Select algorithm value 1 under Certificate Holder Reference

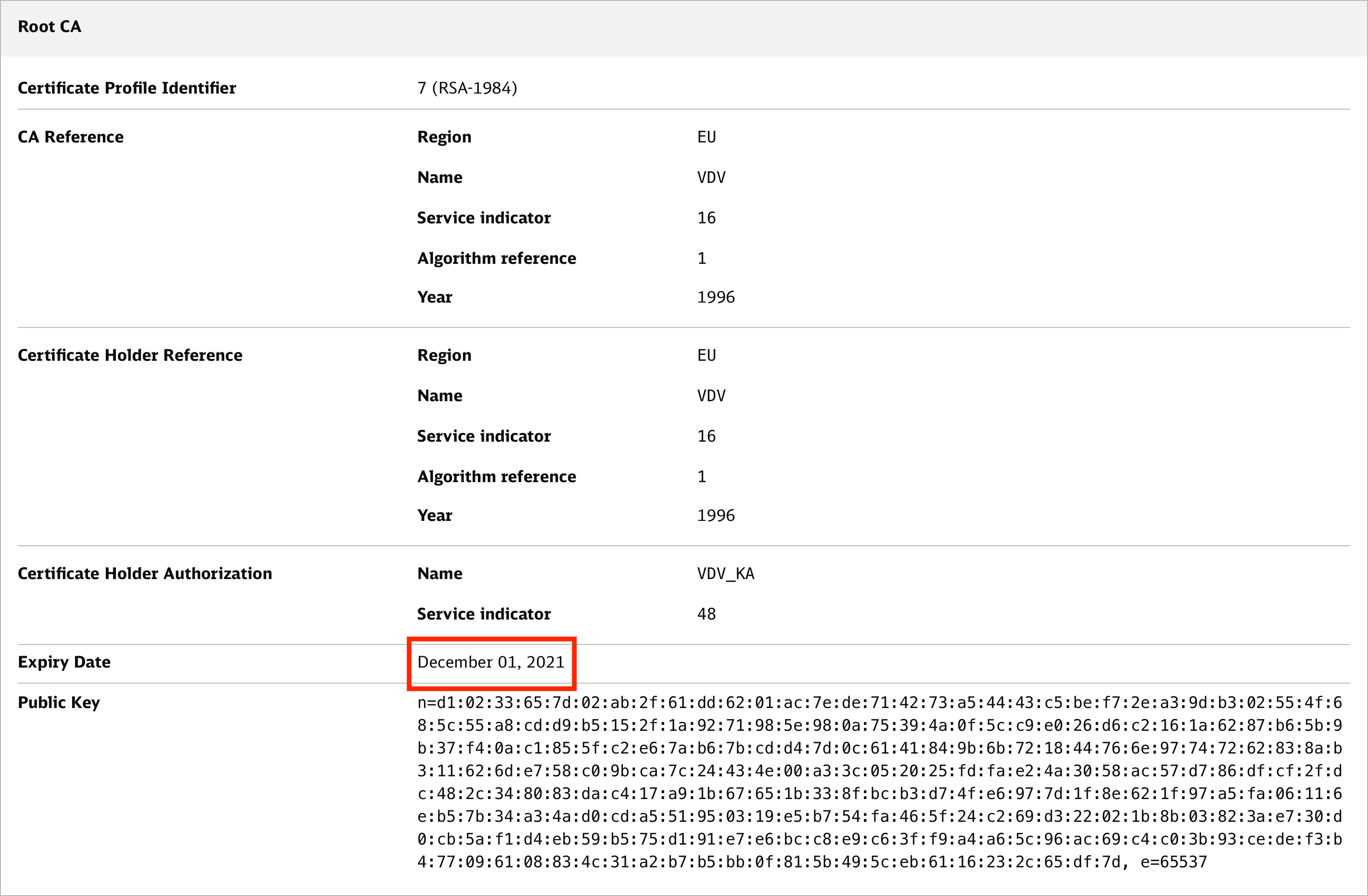point(702,477)
